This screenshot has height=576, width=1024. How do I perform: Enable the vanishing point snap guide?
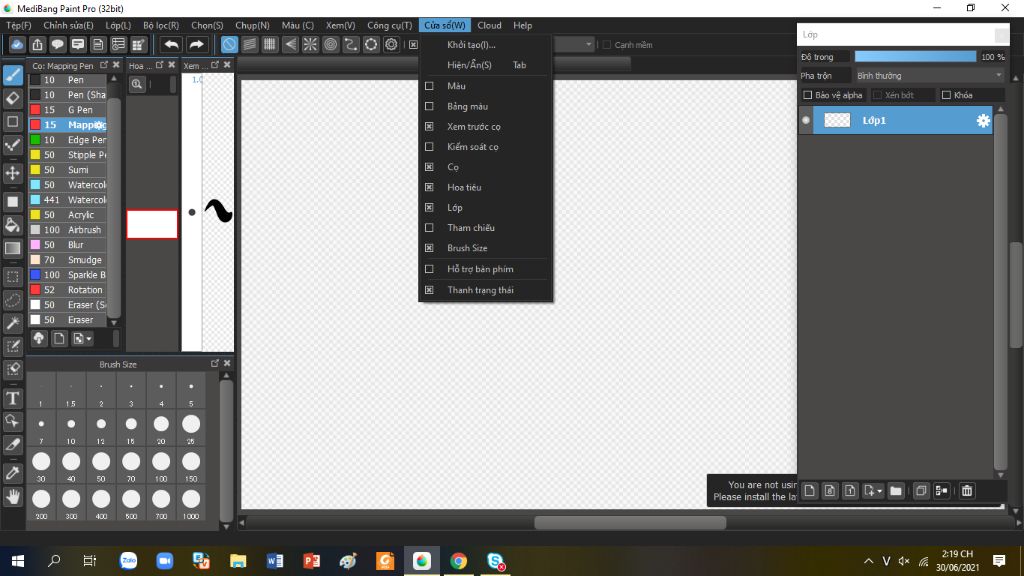click(290, 44)
